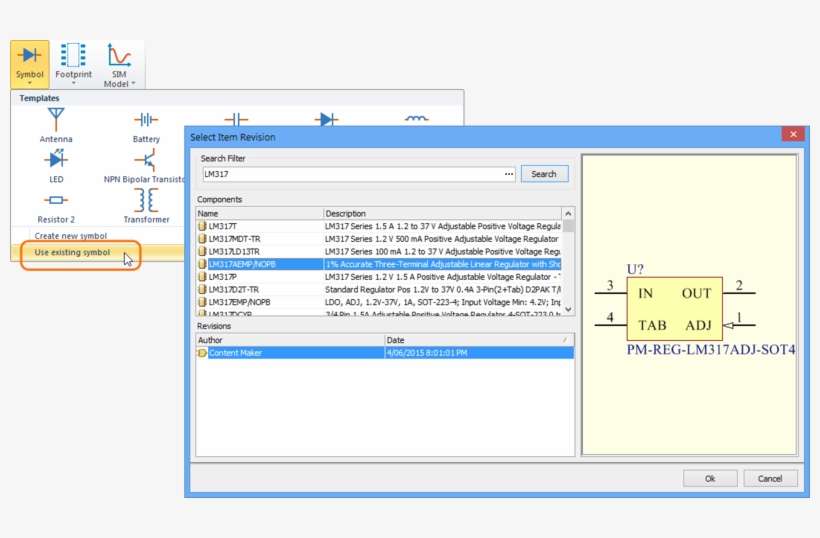The image size is (820, 538).
Task: Open the Symbol dropdown button
Action: 31,64
